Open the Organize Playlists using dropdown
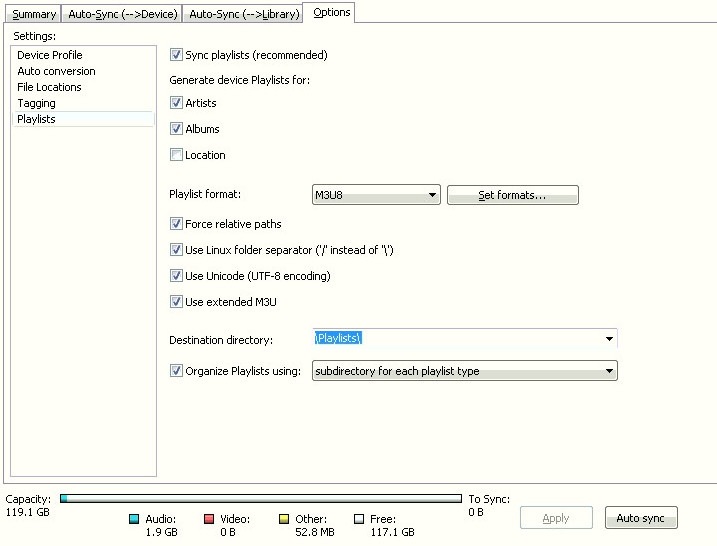The image size is (717, 546). pos(464,371)
